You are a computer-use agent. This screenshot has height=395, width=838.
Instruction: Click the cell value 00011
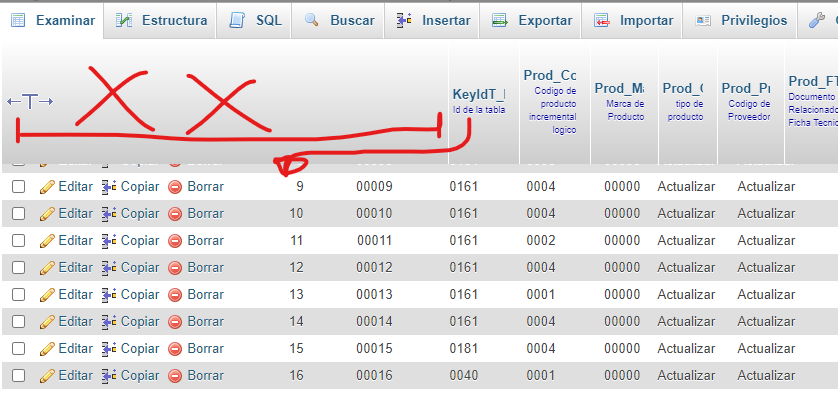[374, 241]
